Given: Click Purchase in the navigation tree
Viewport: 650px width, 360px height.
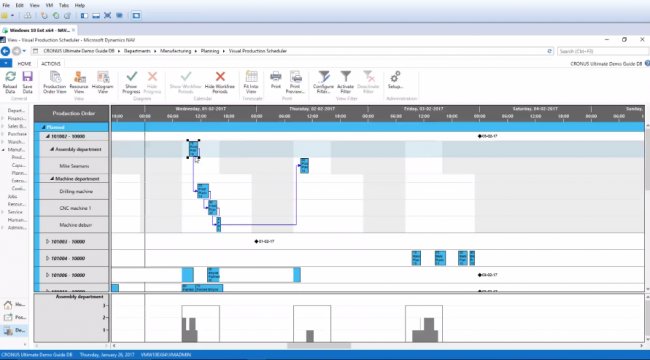Looking at the screenshot, I should point(17,134).
